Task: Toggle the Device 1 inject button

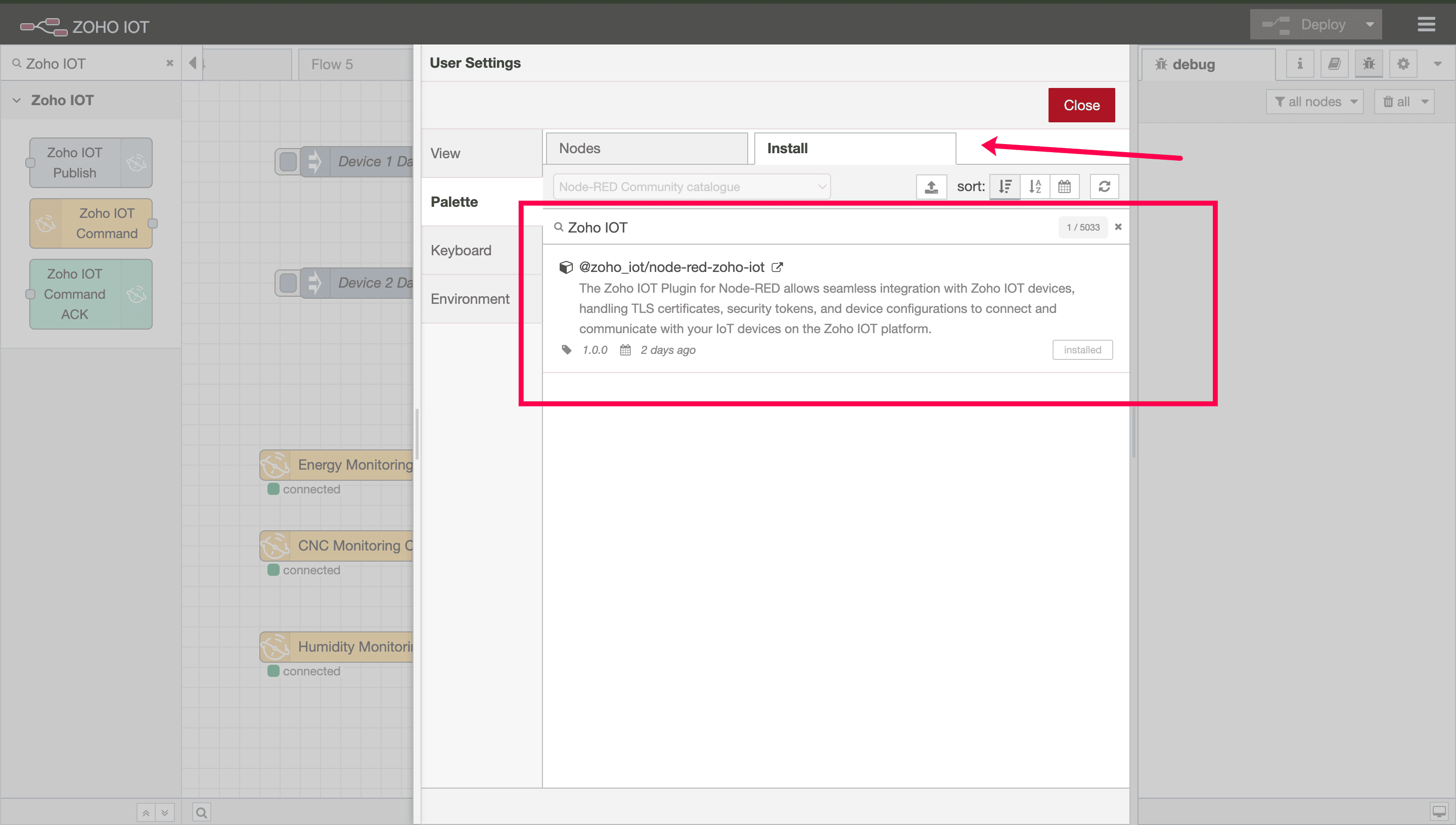Action: [288, 161]
